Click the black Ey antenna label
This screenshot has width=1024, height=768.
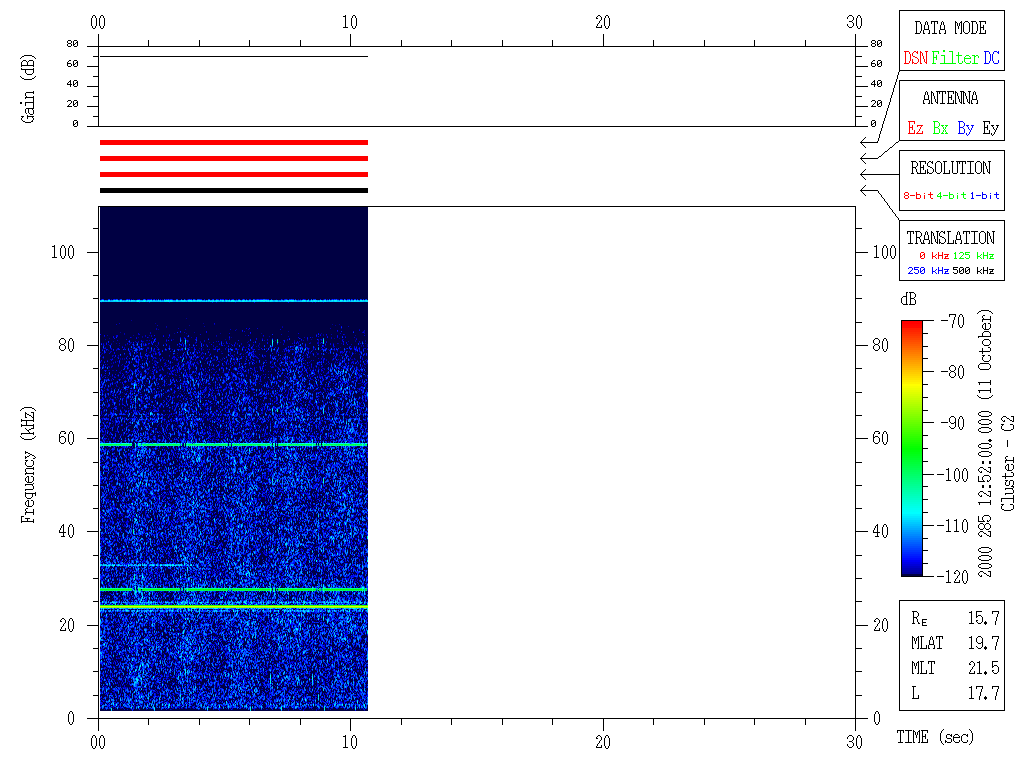990,128
